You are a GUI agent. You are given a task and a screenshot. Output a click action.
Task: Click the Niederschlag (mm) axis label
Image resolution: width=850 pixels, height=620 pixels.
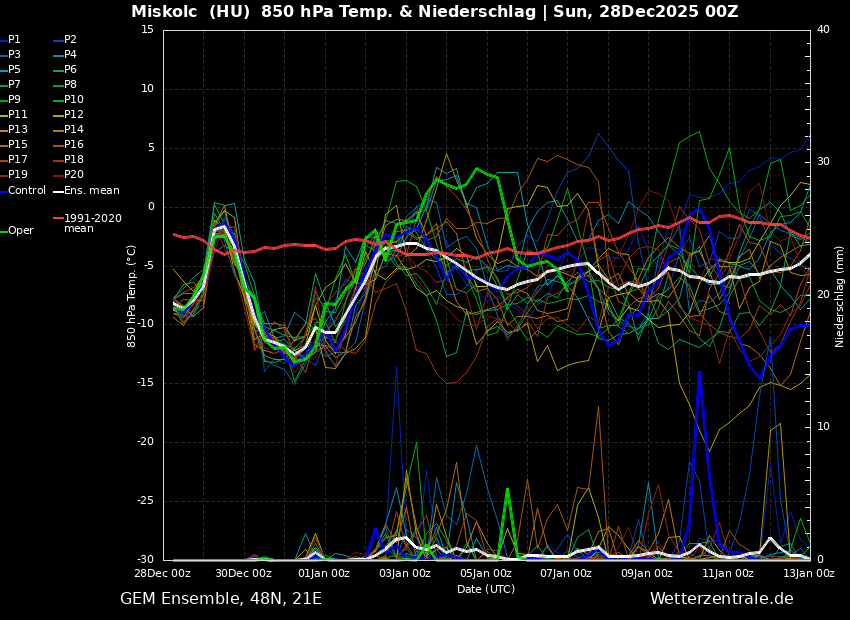840,296
